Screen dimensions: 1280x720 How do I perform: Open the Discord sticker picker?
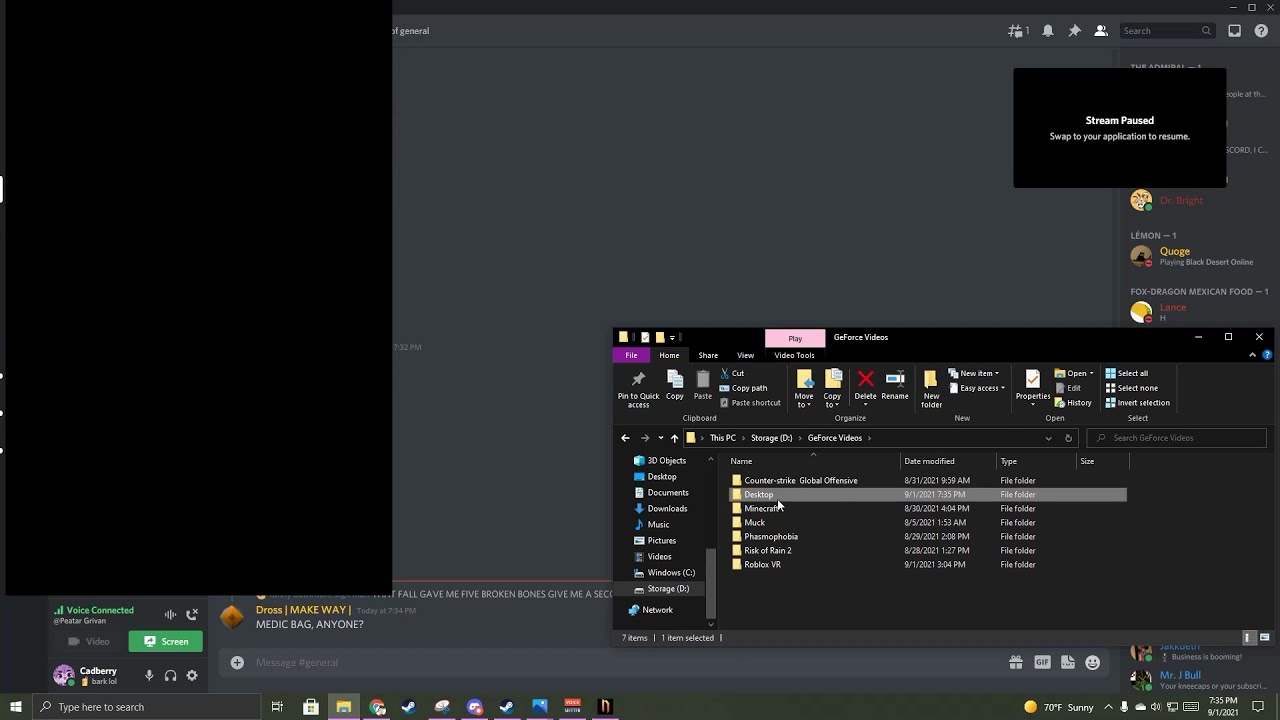1067,662
